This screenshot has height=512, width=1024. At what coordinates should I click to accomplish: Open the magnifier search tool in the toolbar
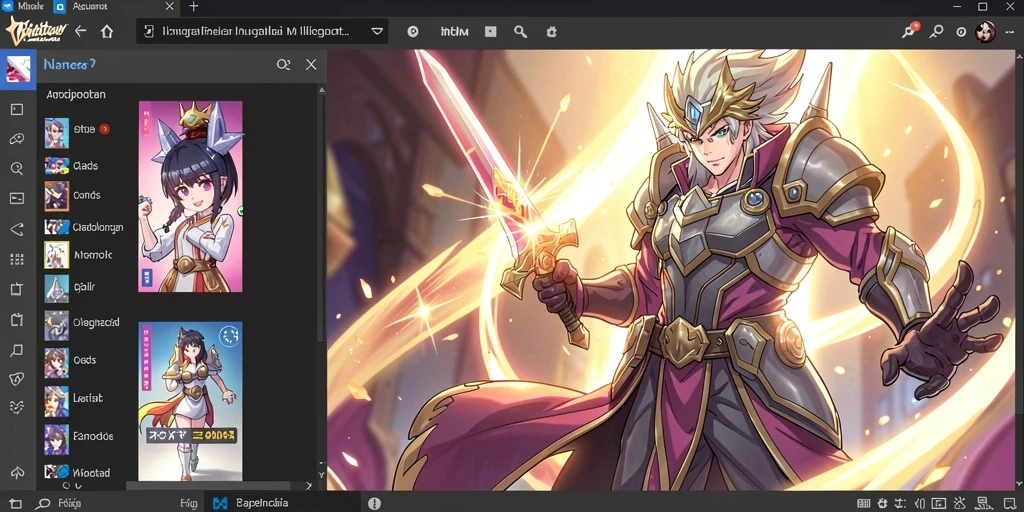tap(520, 31)
